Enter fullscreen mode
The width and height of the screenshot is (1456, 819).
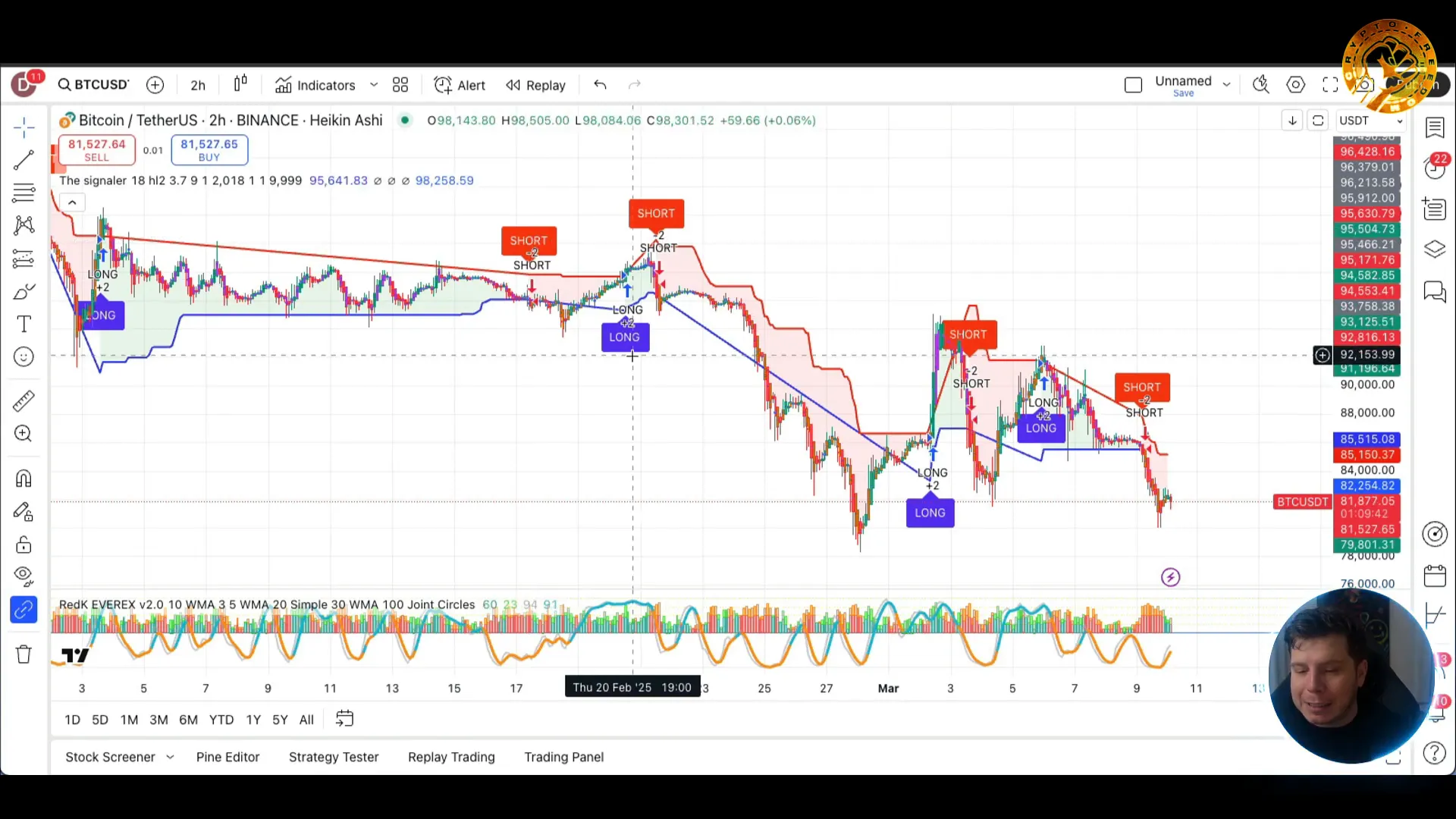pyautogui.click(x=1330, y=85)
